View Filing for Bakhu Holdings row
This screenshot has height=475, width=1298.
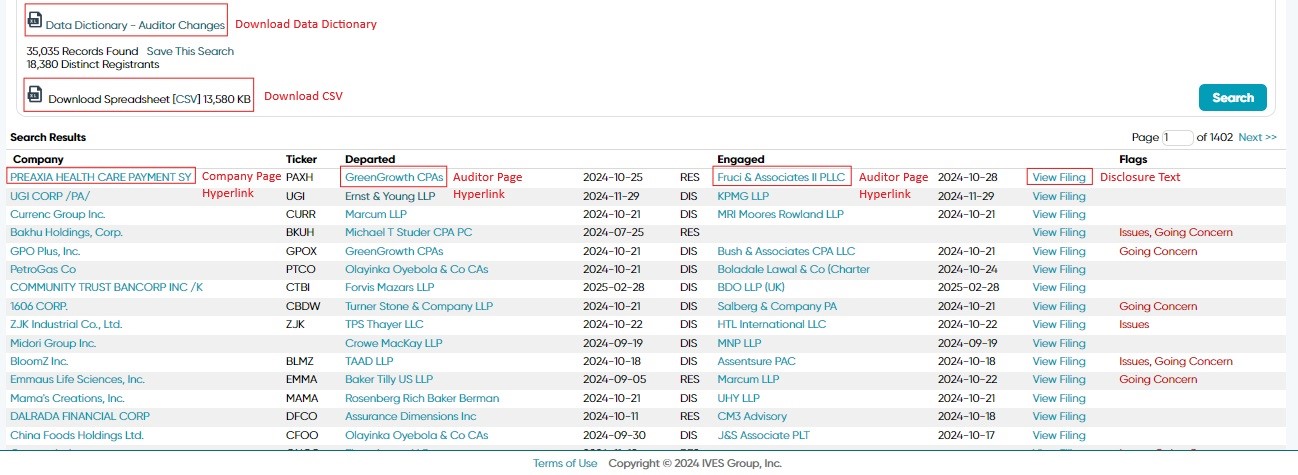coord(1059,232)
